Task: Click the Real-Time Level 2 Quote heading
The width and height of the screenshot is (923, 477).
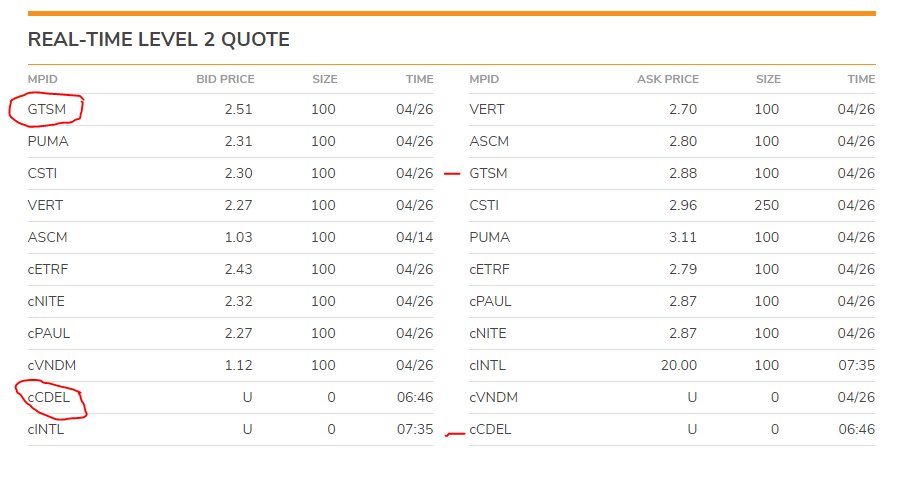Action: point(159,39)
